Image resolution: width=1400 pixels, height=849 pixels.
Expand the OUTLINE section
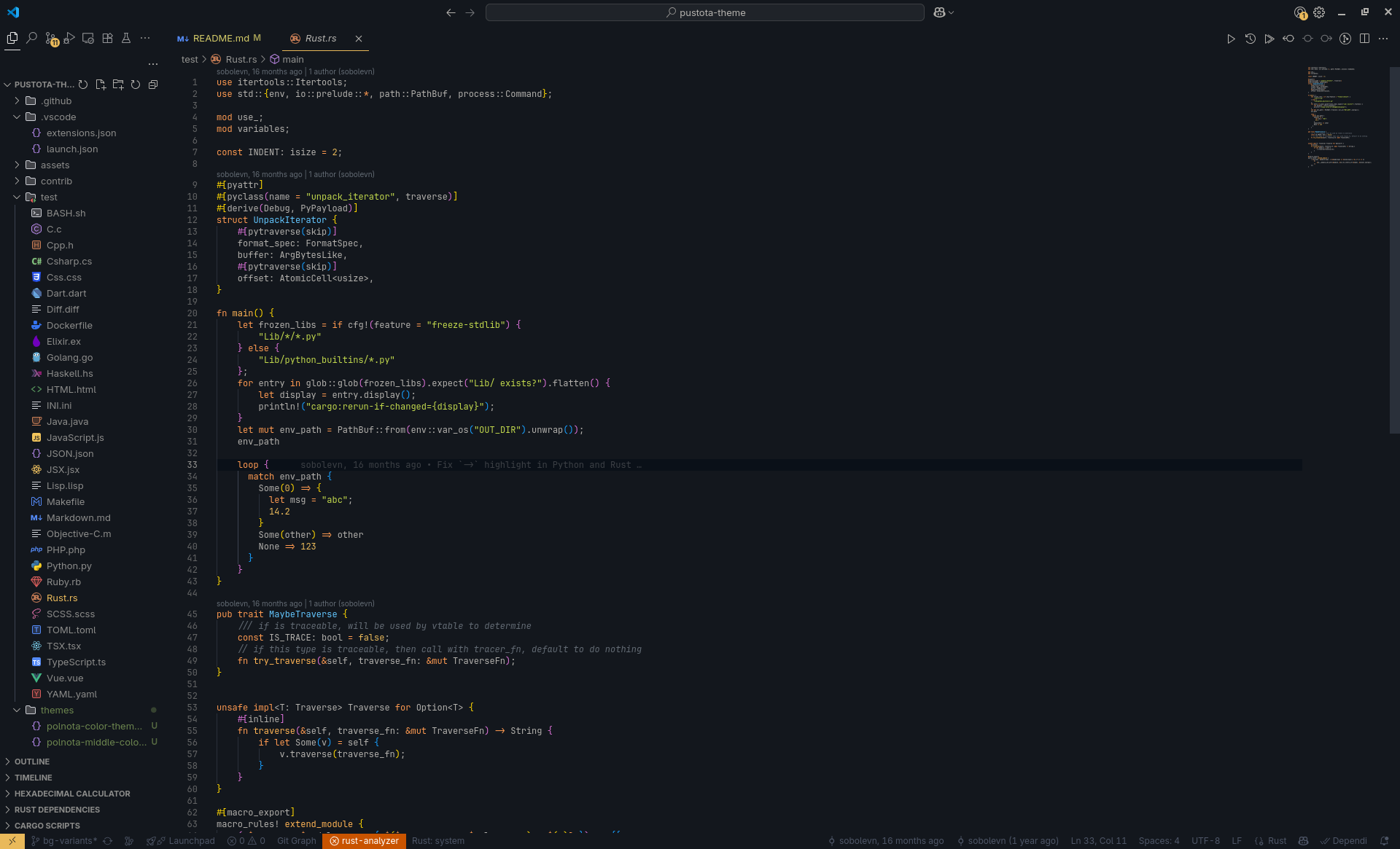tap(32, 762)
